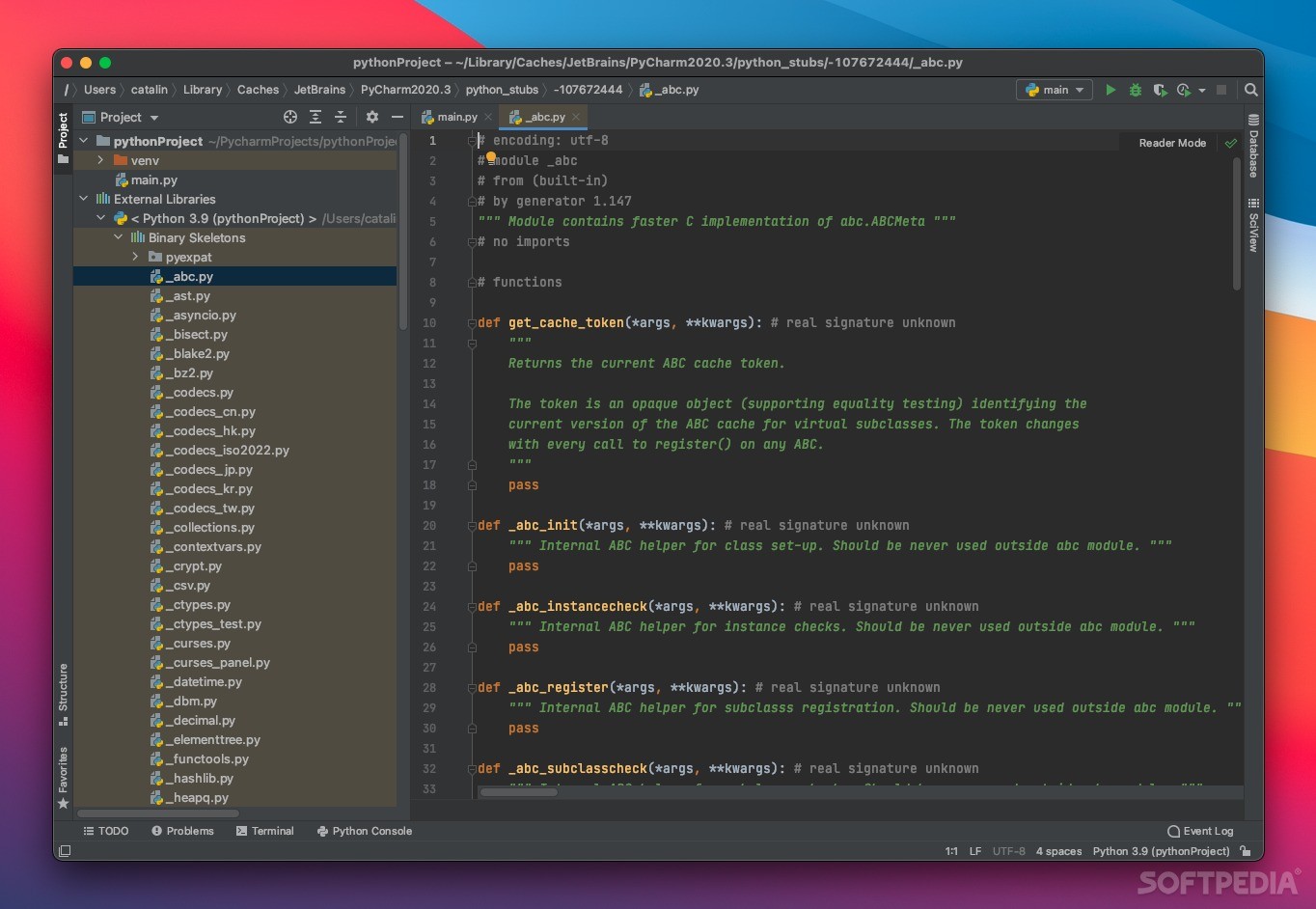The width and height of the screenshot is (1316, 909).
Task: Toggle clippy lock icon in status bar
Action: pos(1245,851)
